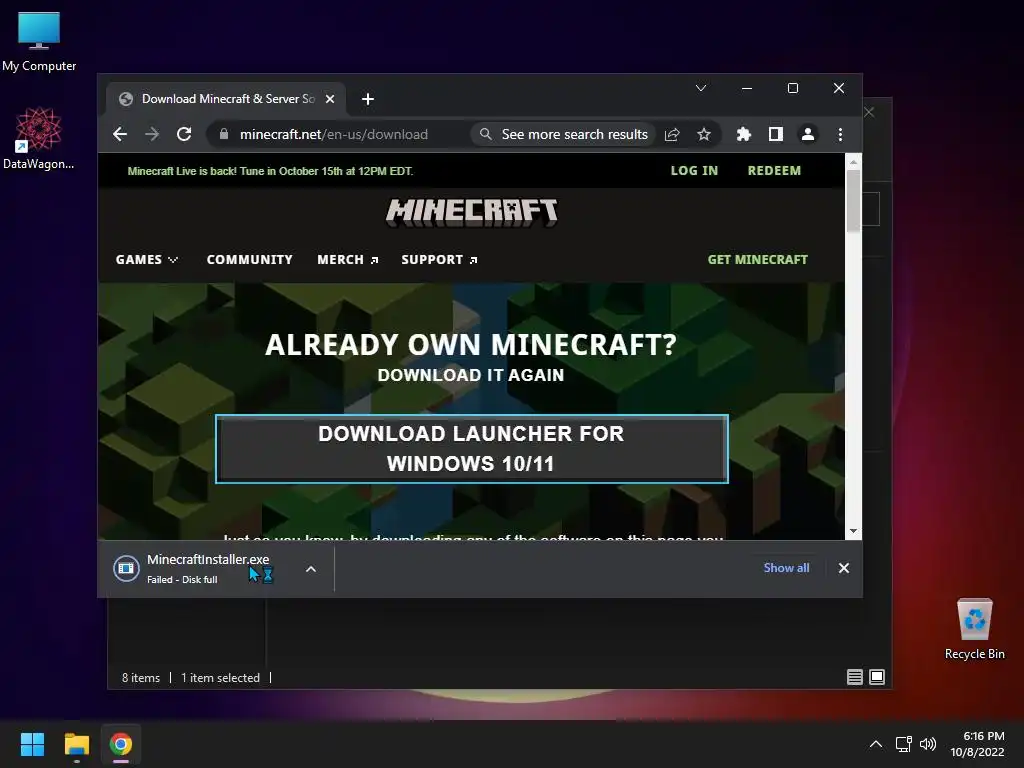This screenshot has height=768, width=1024.
Task: Open Recycle Bin desktop icon
Action: 974,629
